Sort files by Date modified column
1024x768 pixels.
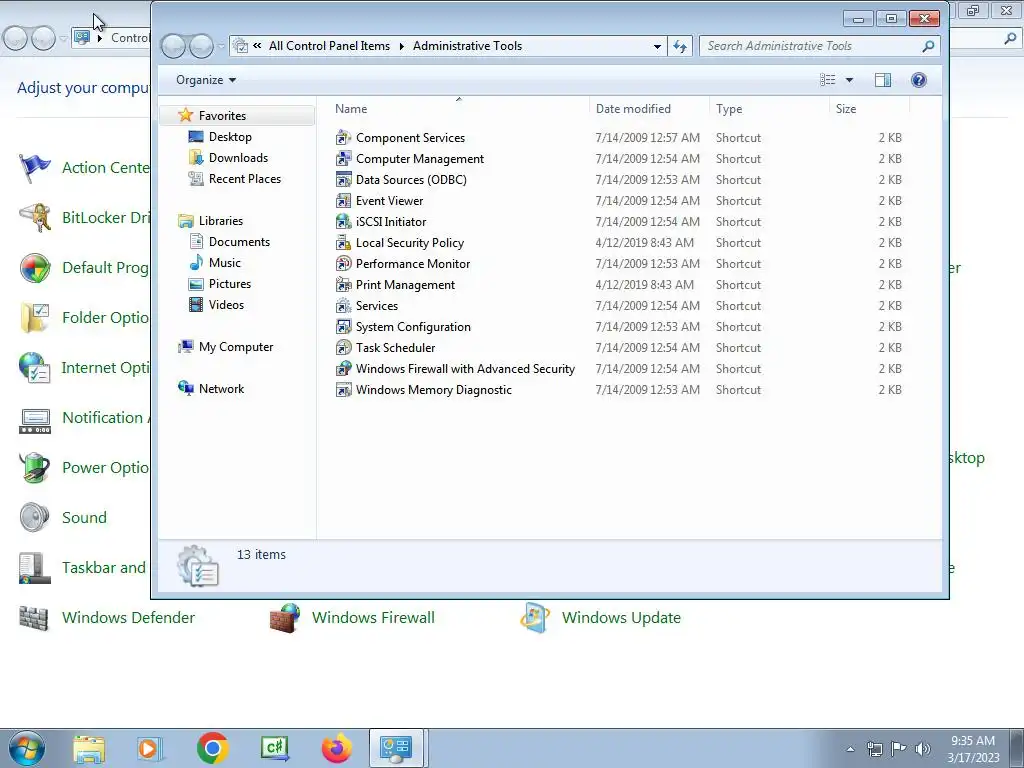click(633, 109)
